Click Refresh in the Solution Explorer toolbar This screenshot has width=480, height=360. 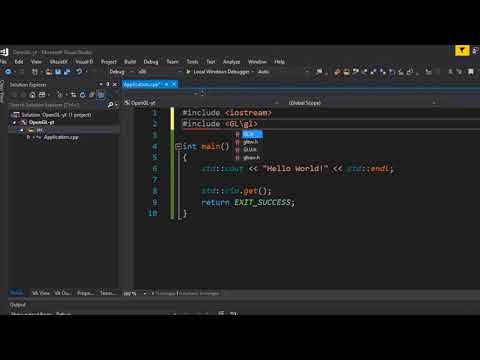click(x=82, y=95)
